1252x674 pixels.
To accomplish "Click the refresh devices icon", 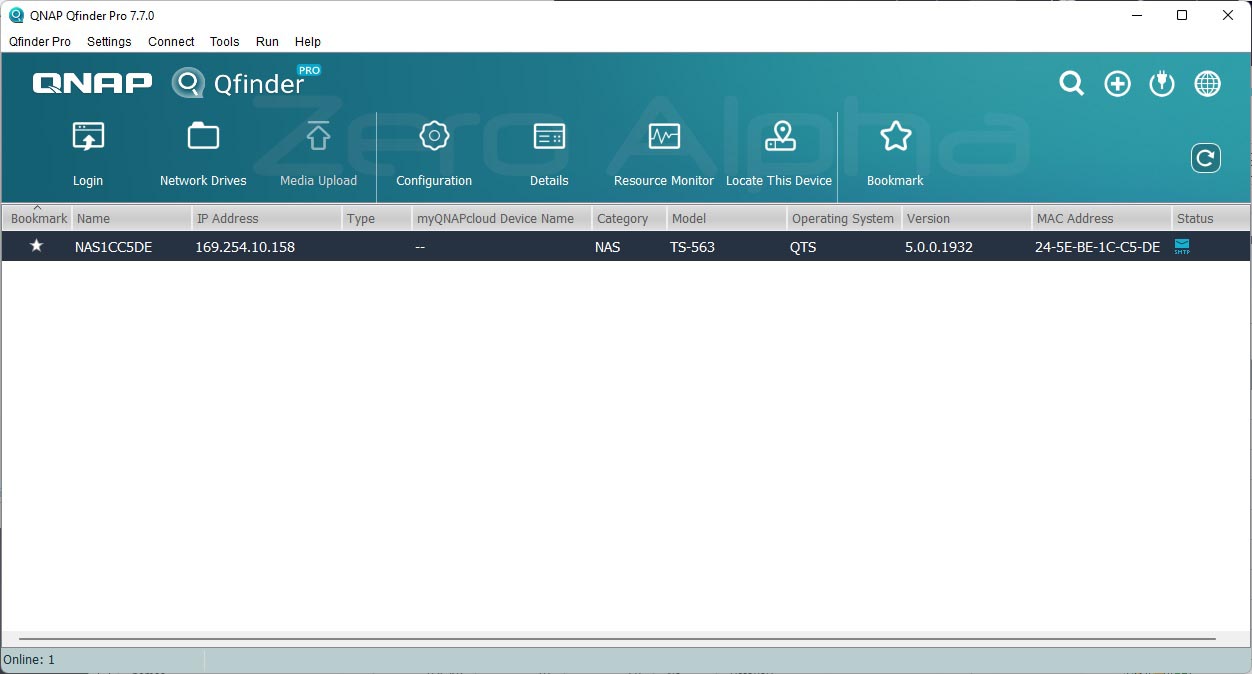I will [x=1206, y=157].
